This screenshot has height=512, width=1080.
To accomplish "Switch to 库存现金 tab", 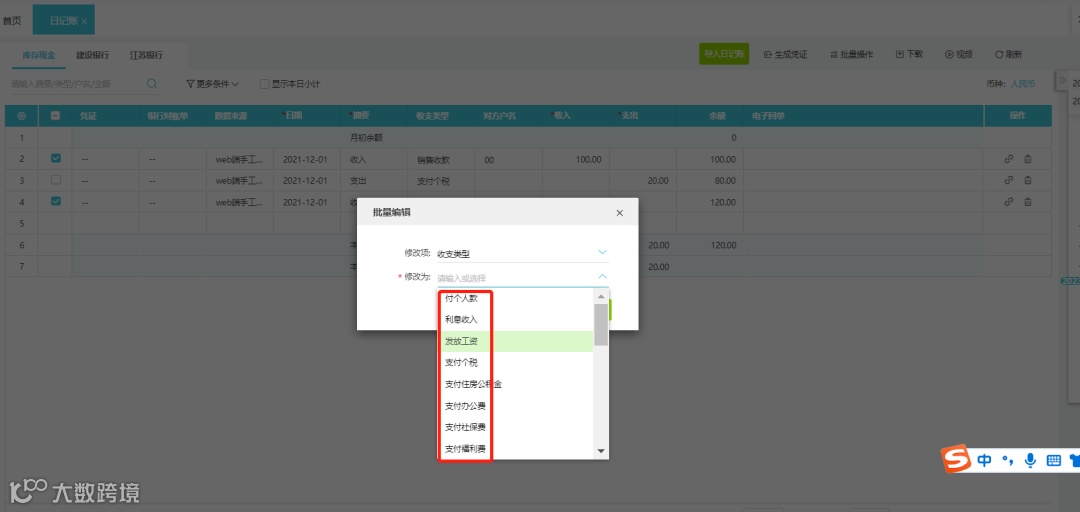I will point(39,55).
